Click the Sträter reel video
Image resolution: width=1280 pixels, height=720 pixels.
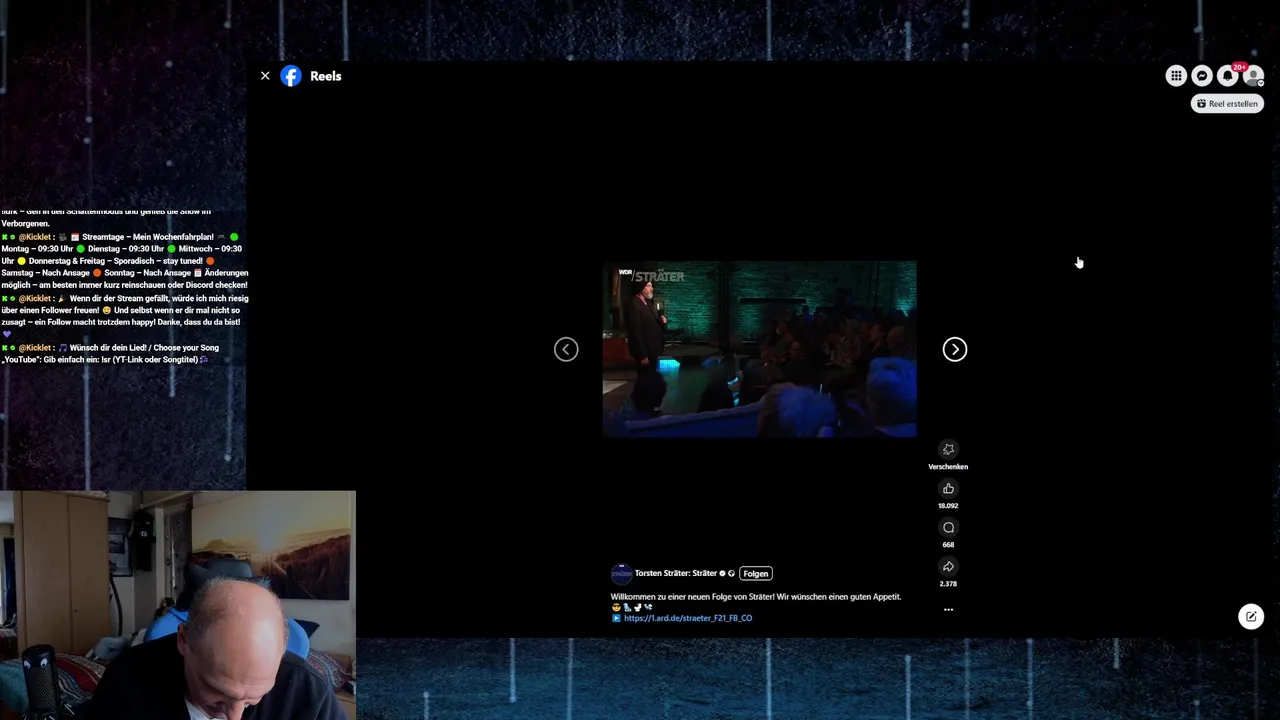pos(759,349)
